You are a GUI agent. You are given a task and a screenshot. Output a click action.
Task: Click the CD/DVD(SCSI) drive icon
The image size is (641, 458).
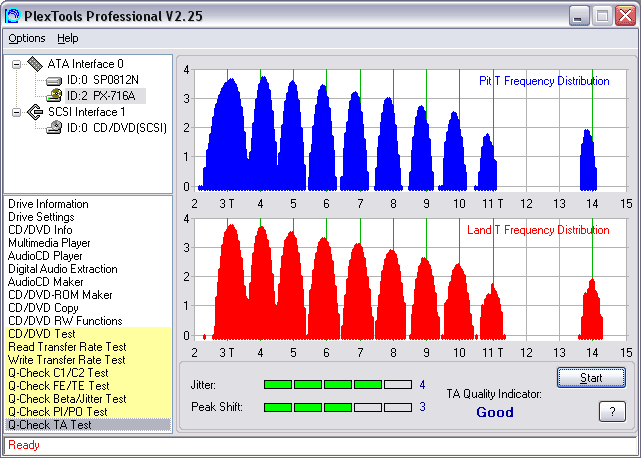coord(54,128)
